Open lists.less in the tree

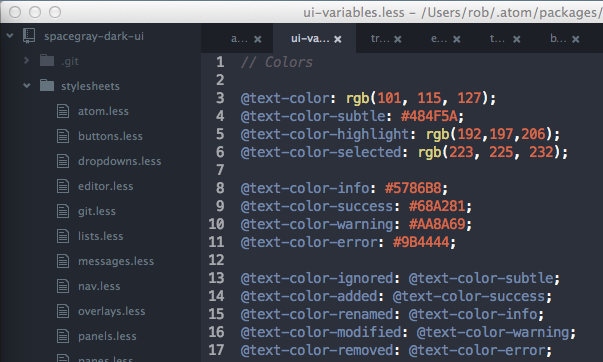tap(101, 236)
